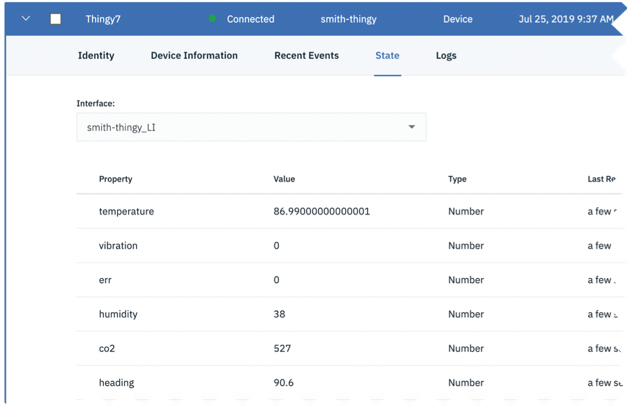Click the Number type in co2 row

(x=466, y=348)
